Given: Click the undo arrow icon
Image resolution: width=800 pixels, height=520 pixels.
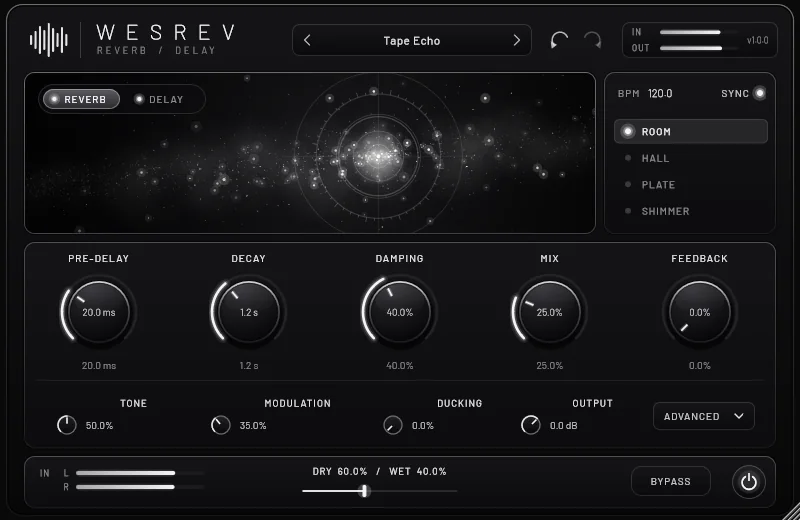Looking at the screenshot, I should [x=559, y=40].
